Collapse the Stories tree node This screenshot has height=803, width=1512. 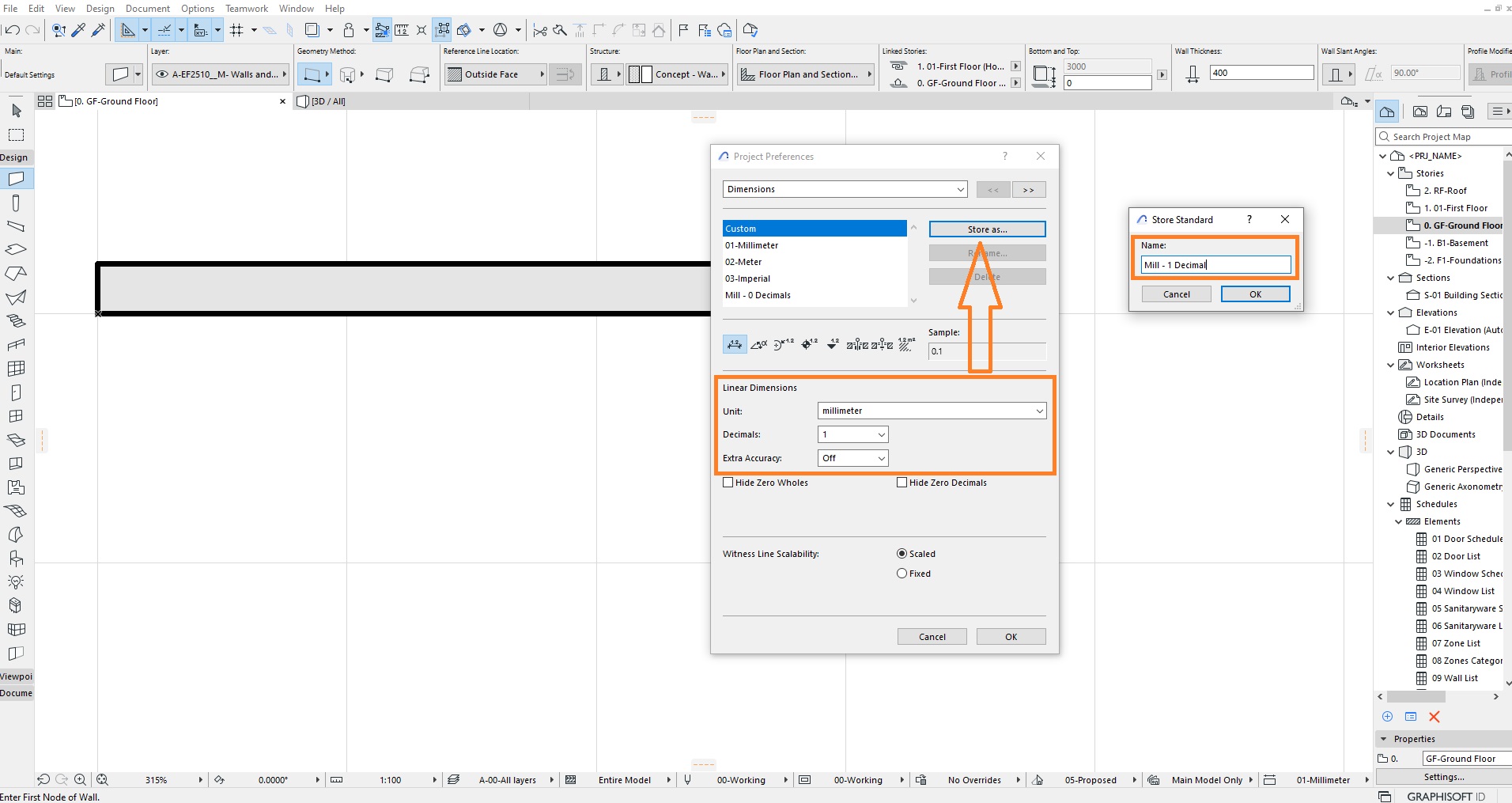pos(1391,173)
